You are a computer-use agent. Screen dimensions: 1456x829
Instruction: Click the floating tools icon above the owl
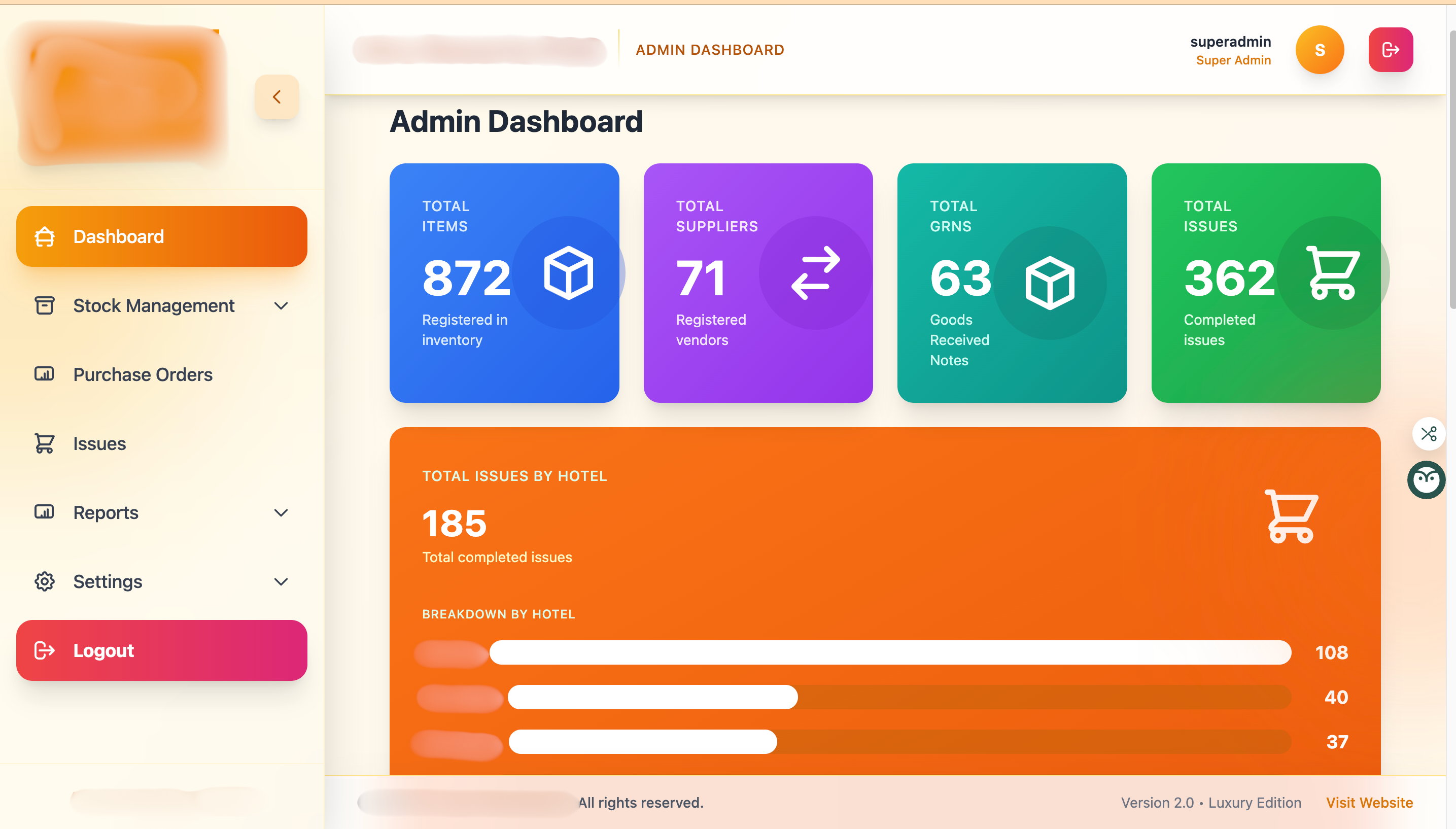pos(1428,434)
